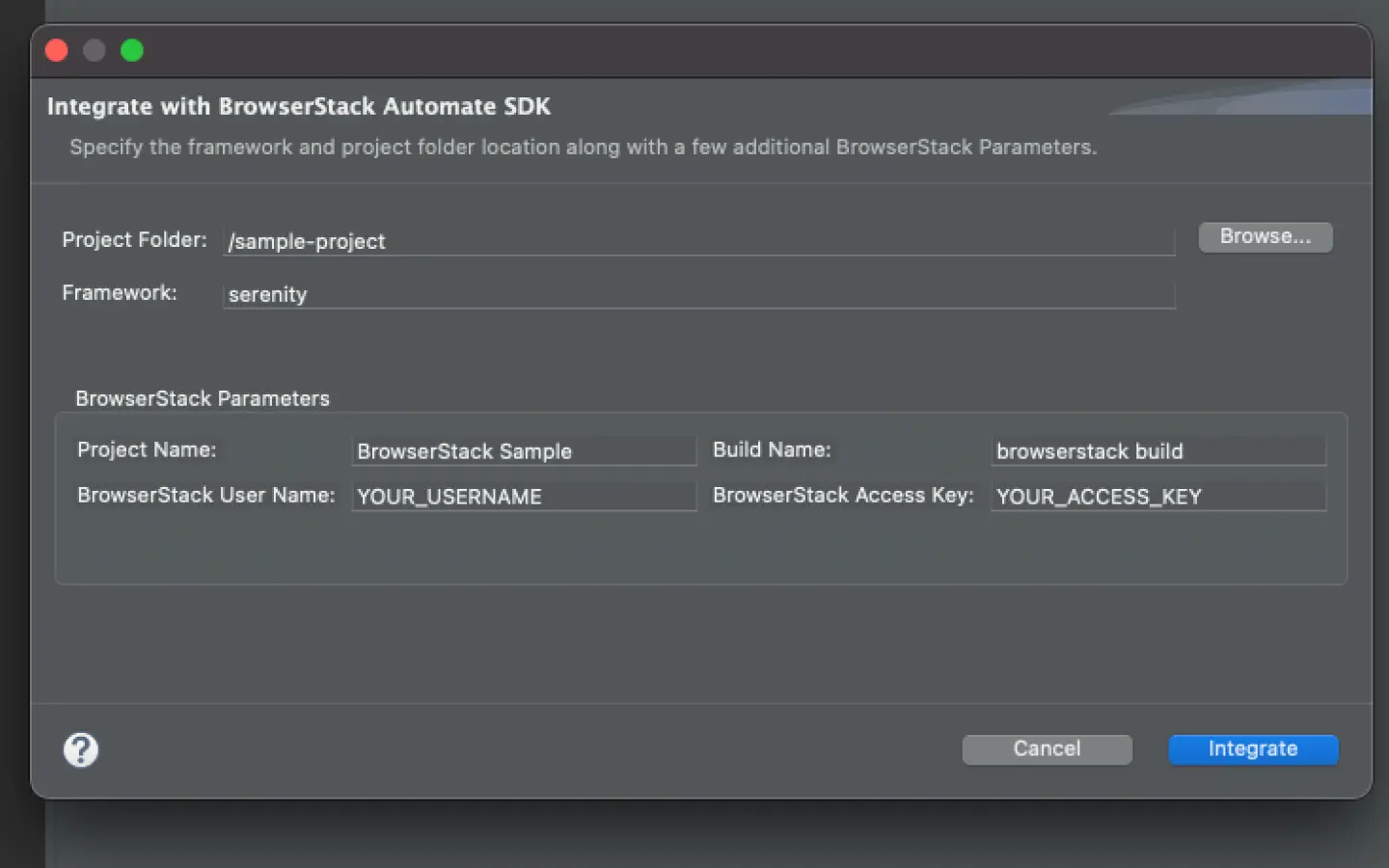This screenshot has height=868, width=1389.
Task: Click the green maximize window button
Action: coord(132,50)
